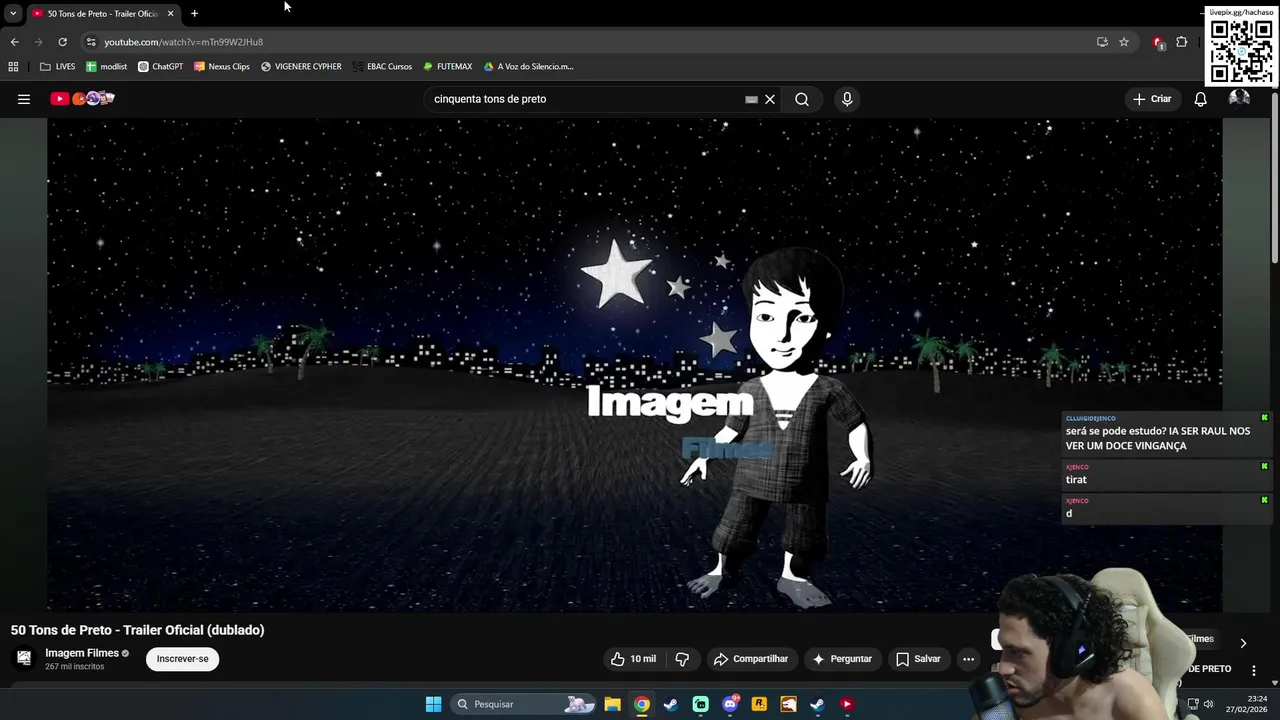Open Discord from the taskbar
The image size is (1280, 720).
(730, 704)
